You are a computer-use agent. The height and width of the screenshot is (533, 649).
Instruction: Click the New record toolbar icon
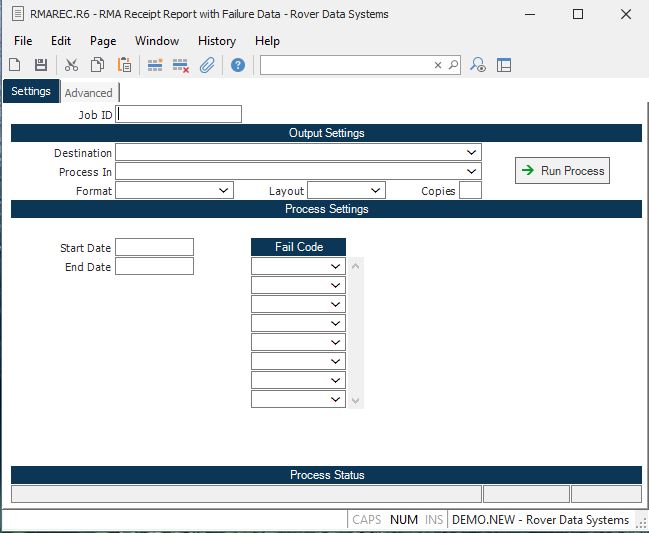pos(15,65)
